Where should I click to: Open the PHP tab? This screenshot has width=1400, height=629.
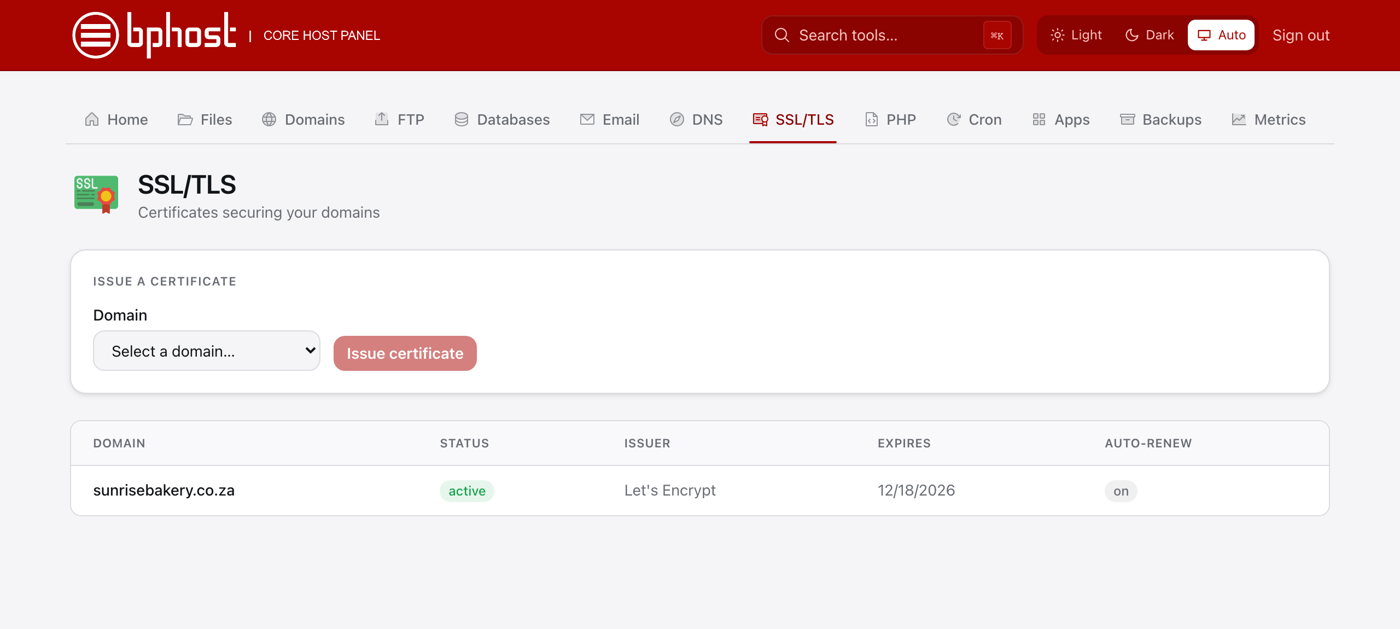point(890,119)
